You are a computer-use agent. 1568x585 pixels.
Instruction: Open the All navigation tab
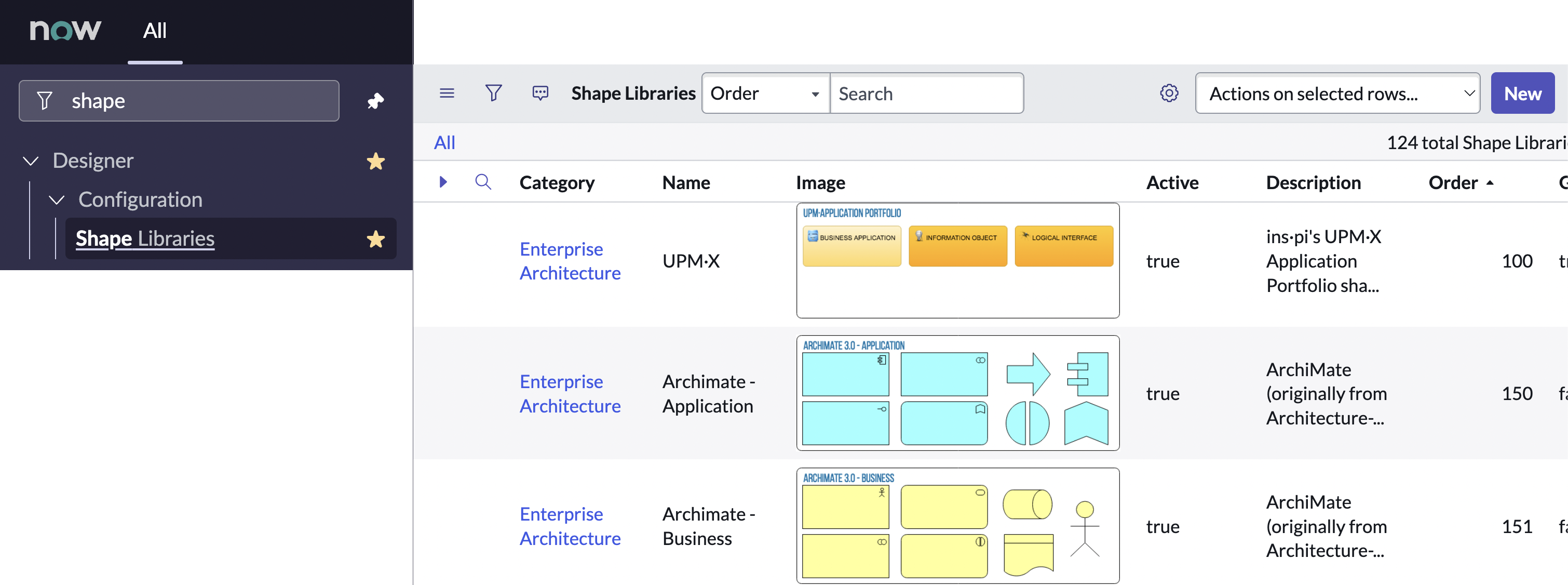tap(155, 31)
